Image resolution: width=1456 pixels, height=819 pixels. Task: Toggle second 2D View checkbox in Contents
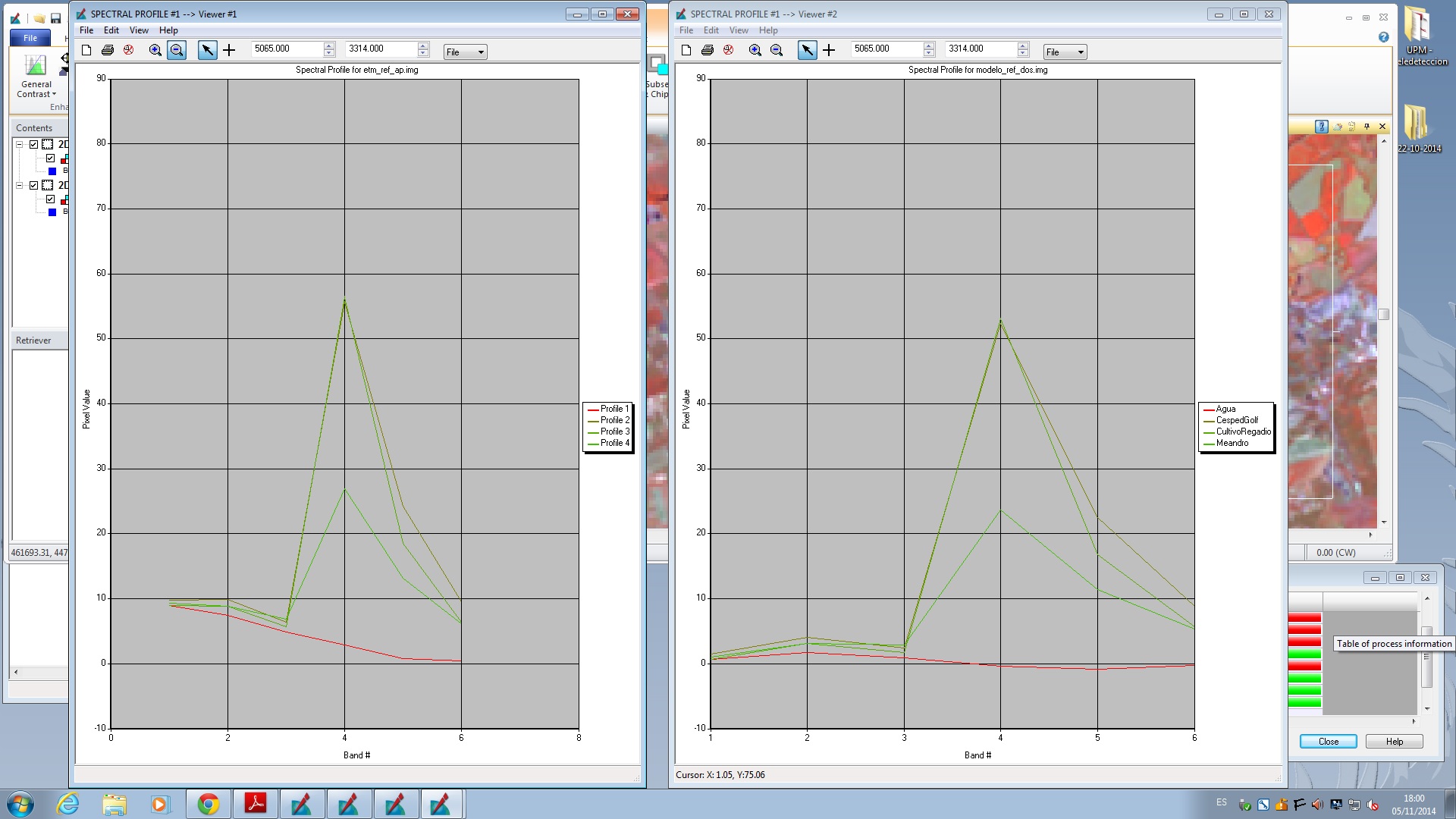point(33,185)
